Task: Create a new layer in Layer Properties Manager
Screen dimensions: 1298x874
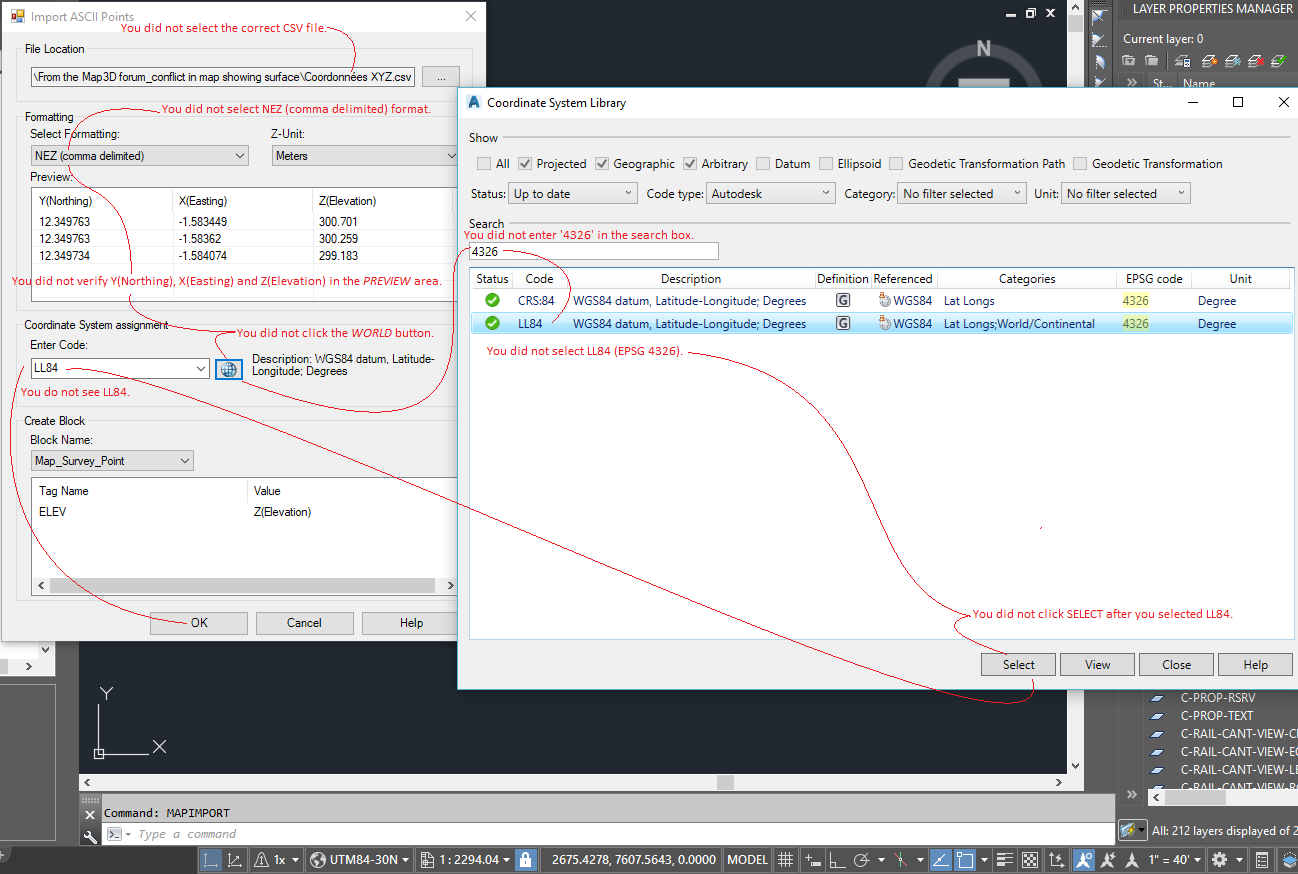Action: 1209,61
